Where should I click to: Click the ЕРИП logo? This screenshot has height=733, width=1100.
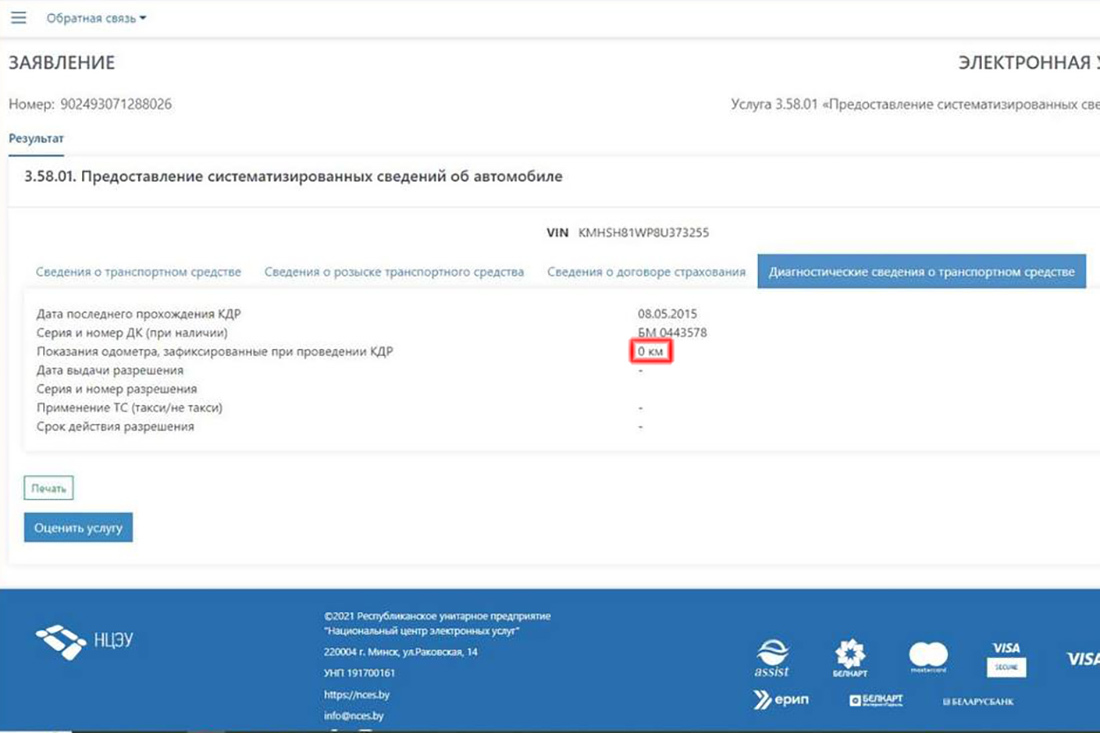coord(781,699)
